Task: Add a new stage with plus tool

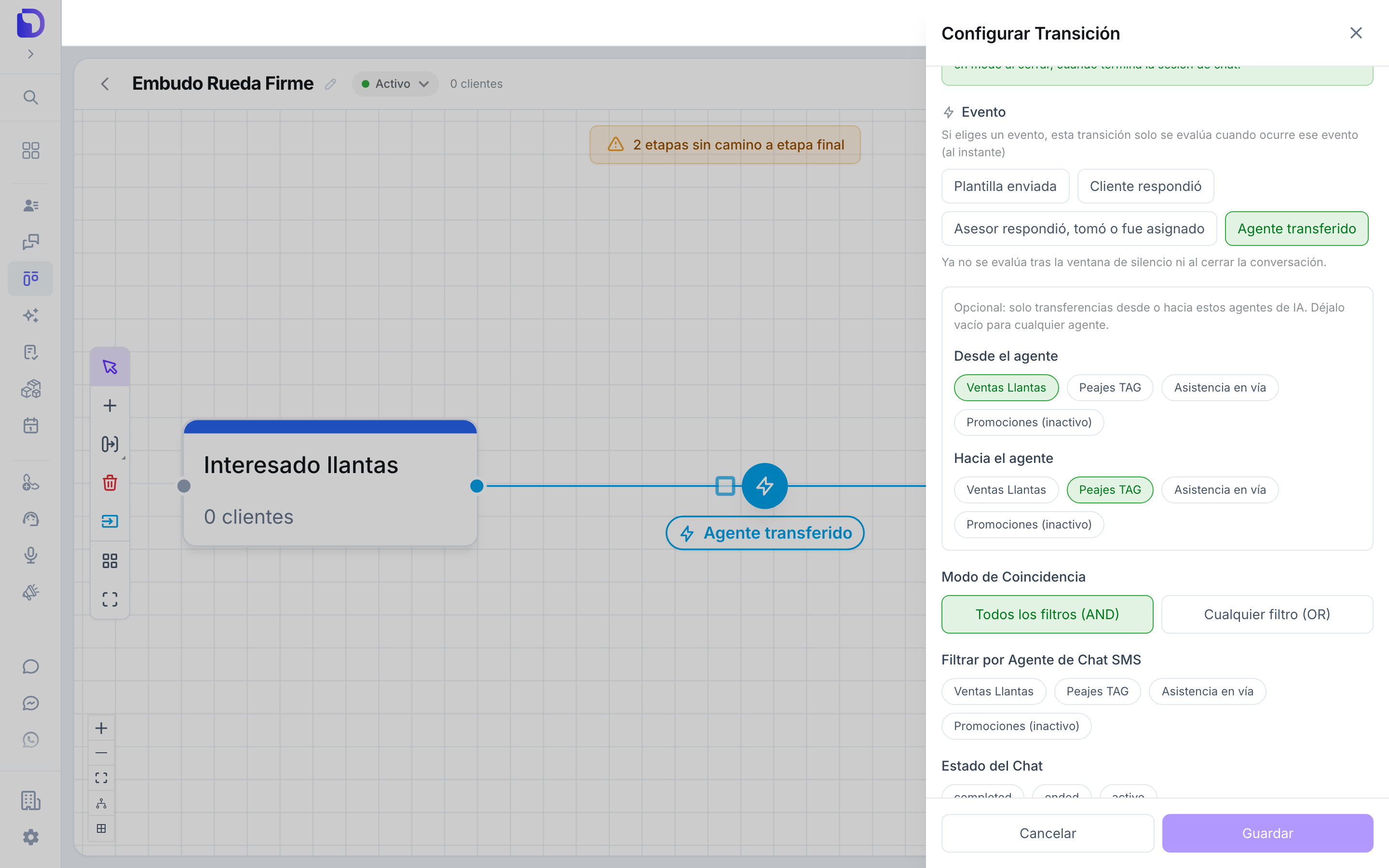Action: [x=109, y=406]
